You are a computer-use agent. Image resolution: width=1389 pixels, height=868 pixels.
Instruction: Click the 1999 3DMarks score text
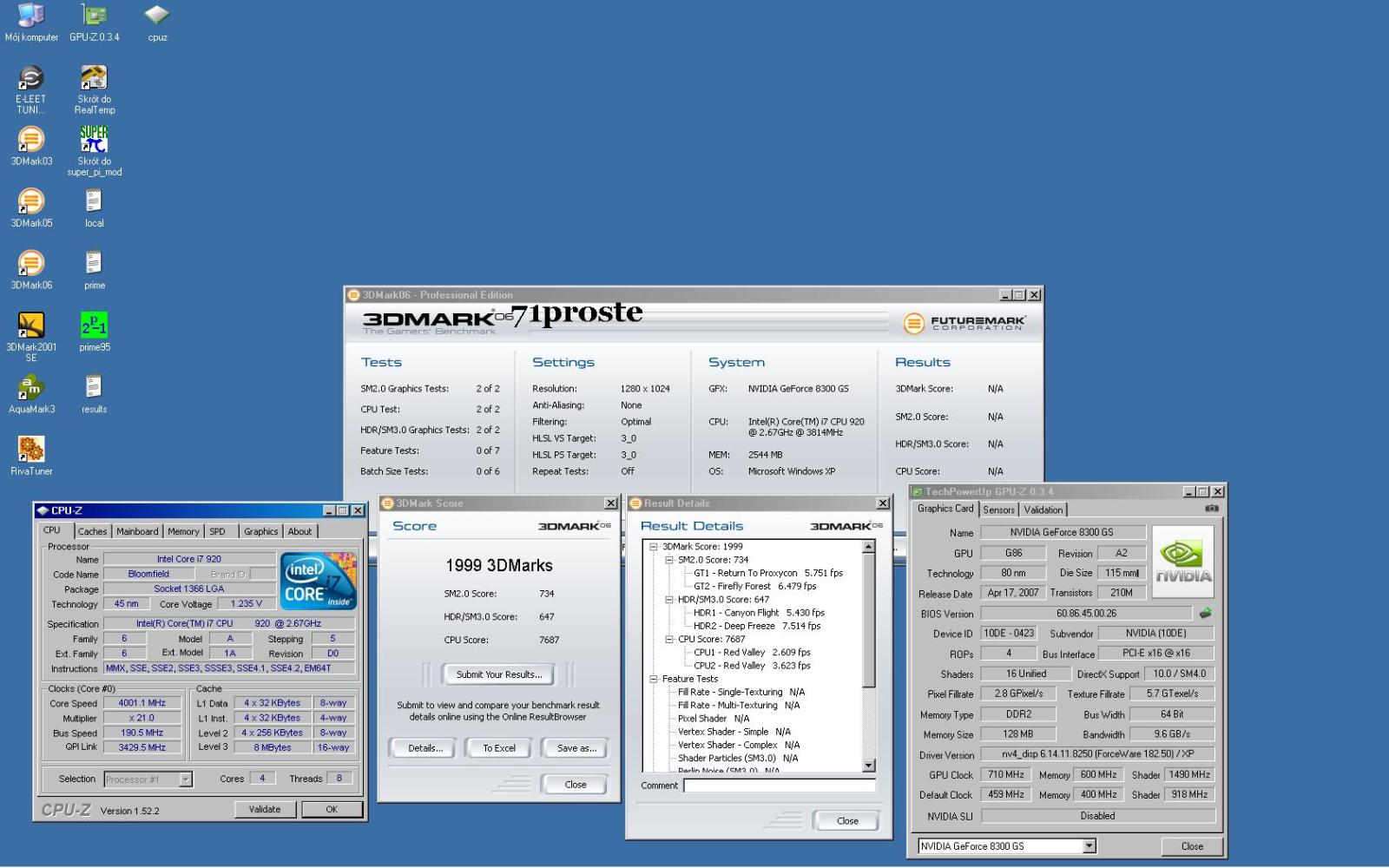coord(499,565)
